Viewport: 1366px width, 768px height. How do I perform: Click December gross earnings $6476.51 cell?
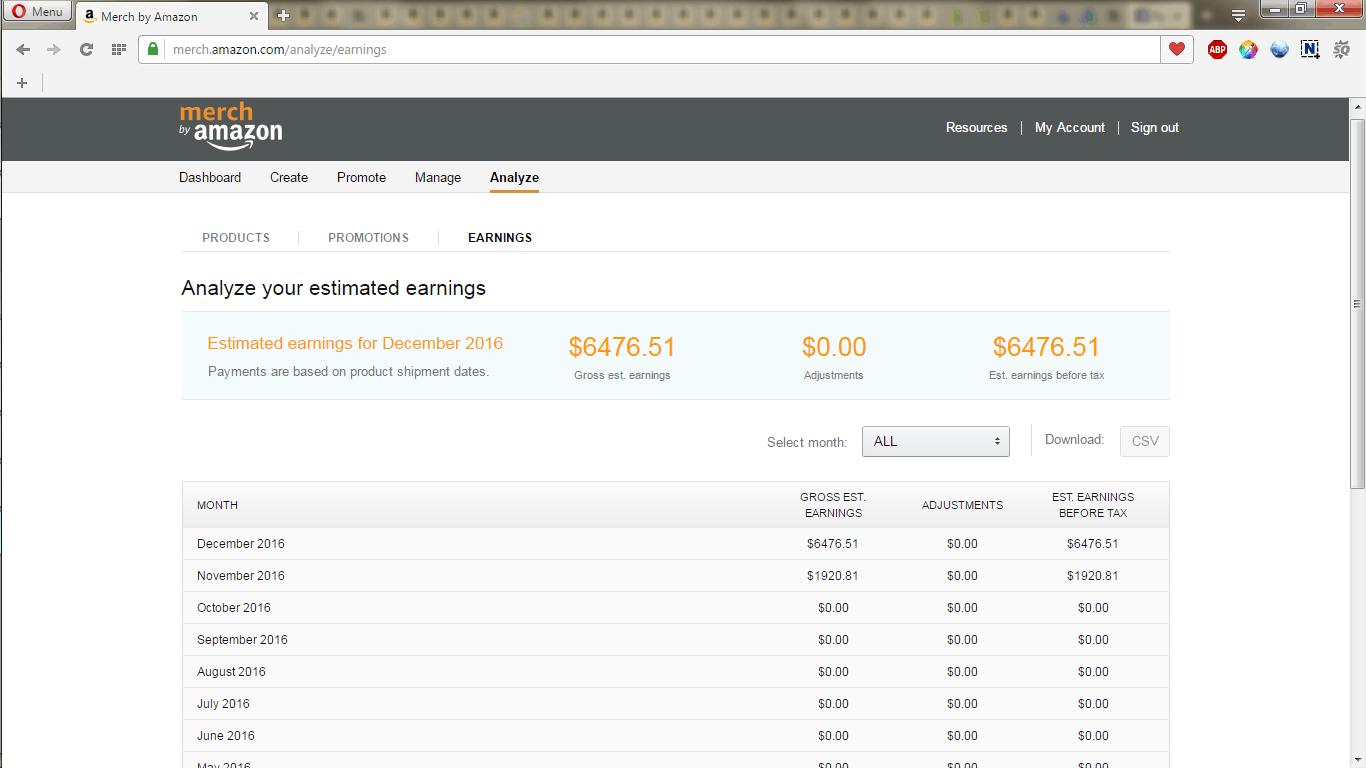point(833,544)
